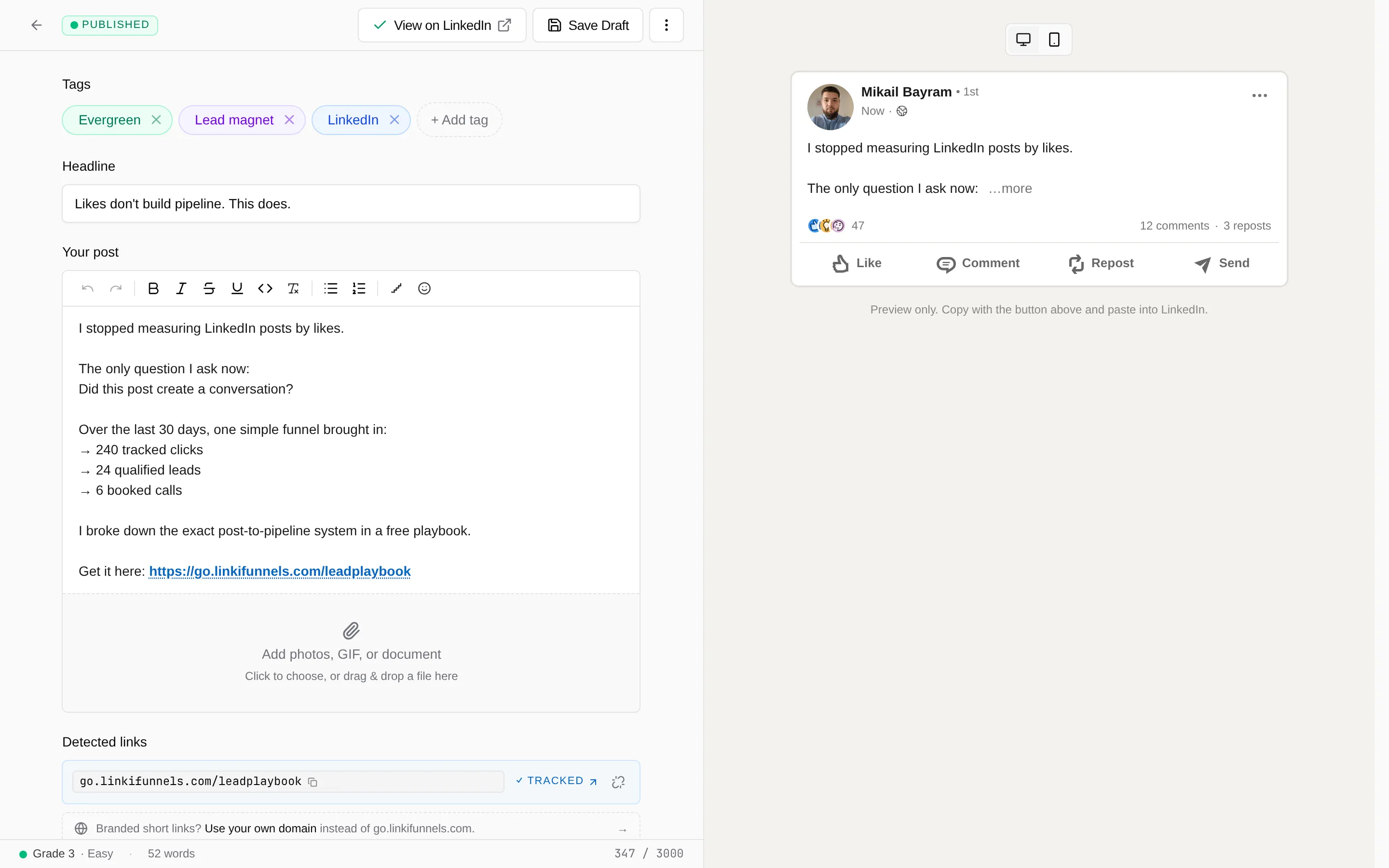Screen dimensions: 1389x868
Task: Copy the detected link with copy icon
Action: pyautogui.click(x=313, y=782)
